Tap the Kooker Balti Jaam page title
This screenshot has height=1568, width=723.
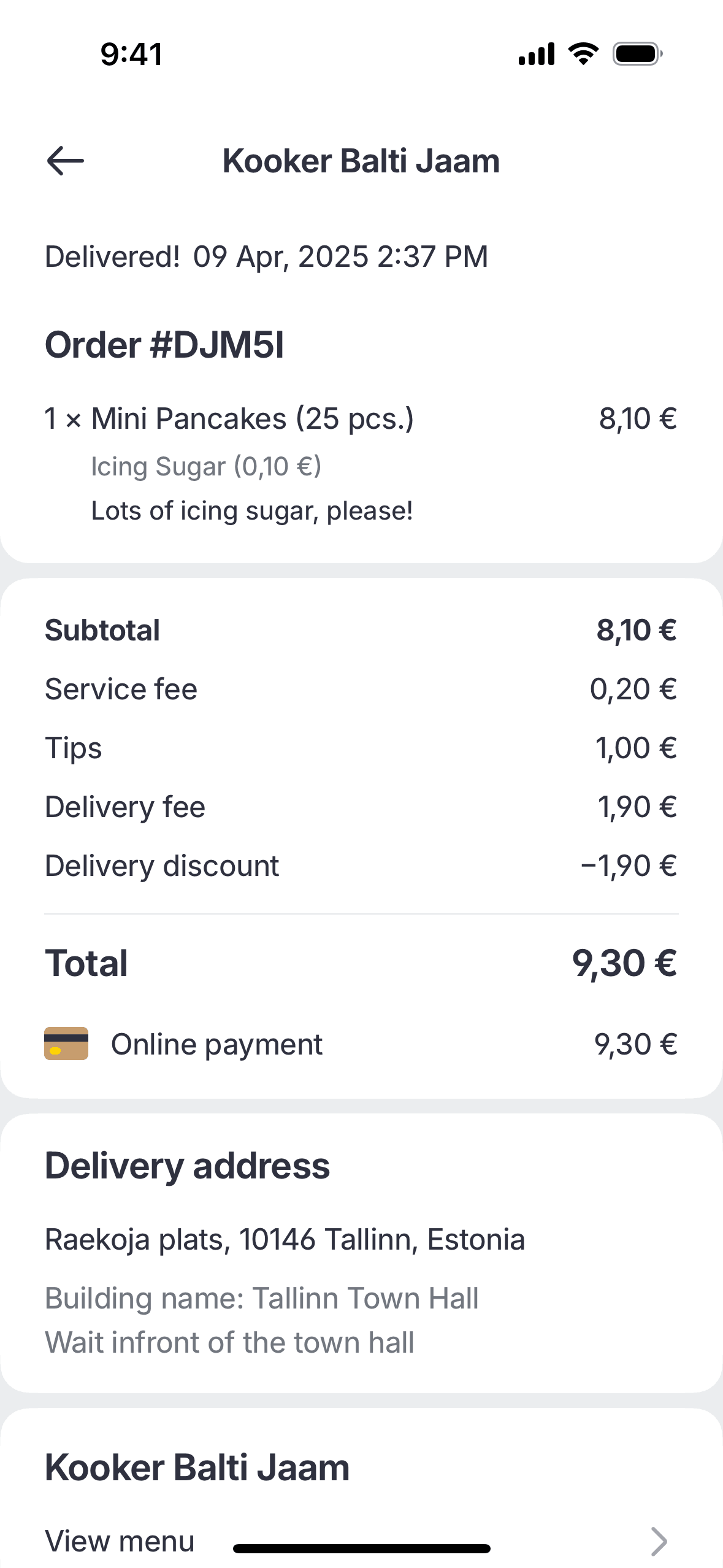click(x=361, y=161)
